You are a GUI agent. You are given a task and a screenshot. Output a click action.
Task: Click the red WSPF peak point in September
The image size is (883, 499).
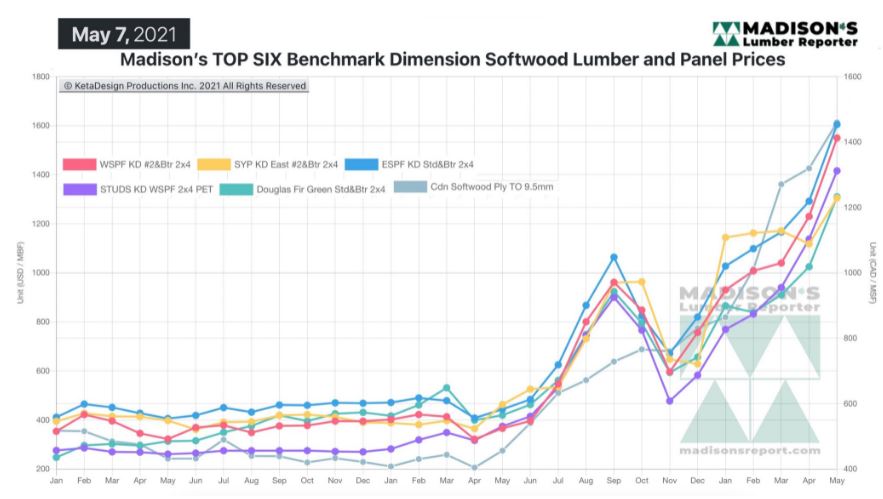tap(614, 282)
